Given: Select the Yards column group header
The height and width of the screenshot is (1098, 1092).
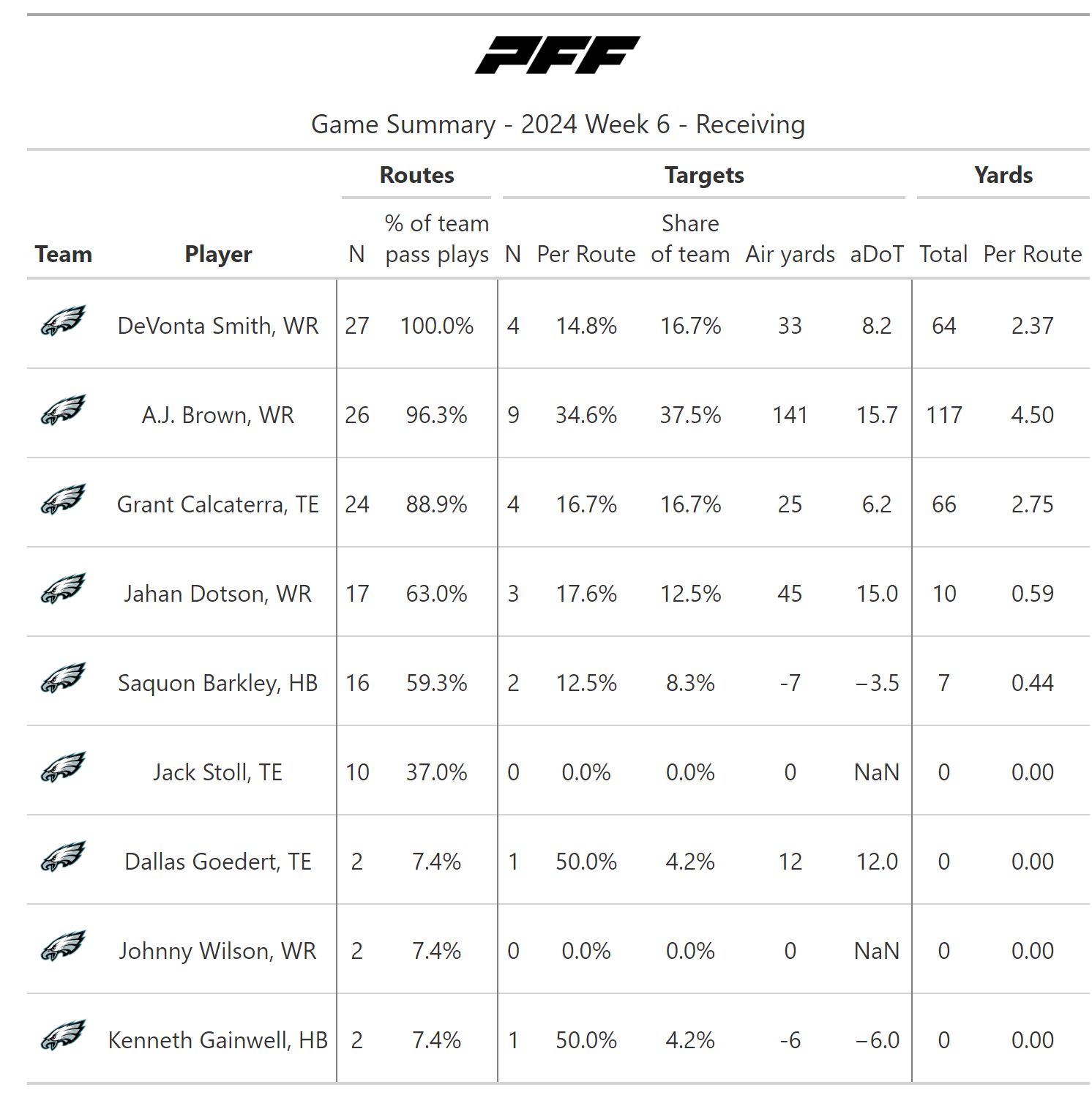Looking at the screenshot, I should click(1003, 176).
